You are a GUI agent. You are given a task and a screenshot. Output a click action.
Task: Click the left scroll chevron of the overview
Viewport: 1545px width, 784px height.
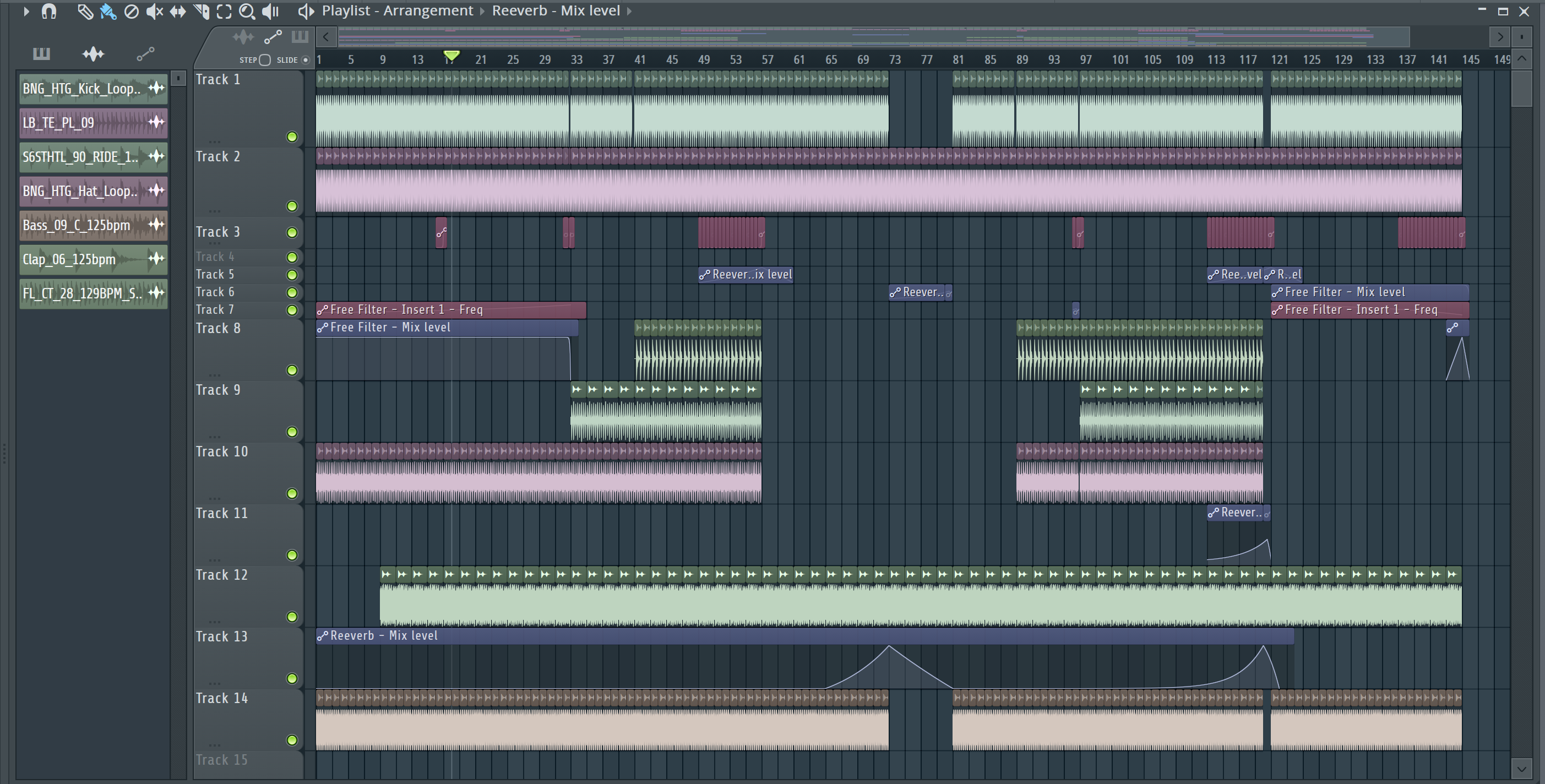point(325,37)
